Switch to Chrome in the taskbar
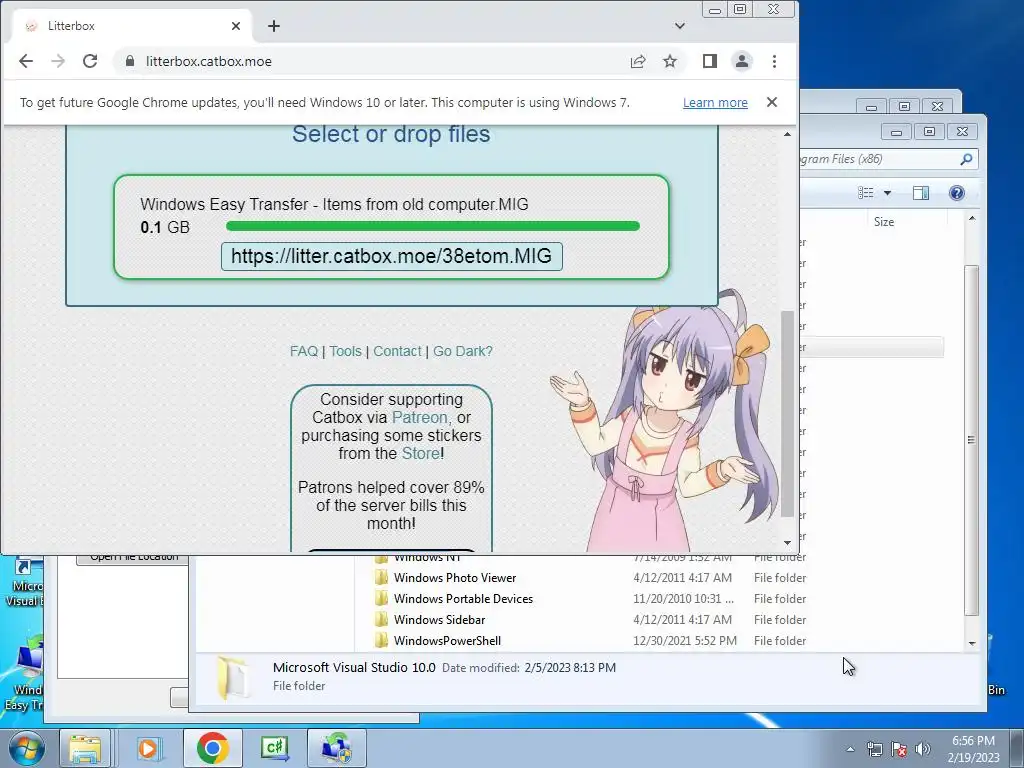The height and width of the screenshot is (768, 1024). [212, 748]
